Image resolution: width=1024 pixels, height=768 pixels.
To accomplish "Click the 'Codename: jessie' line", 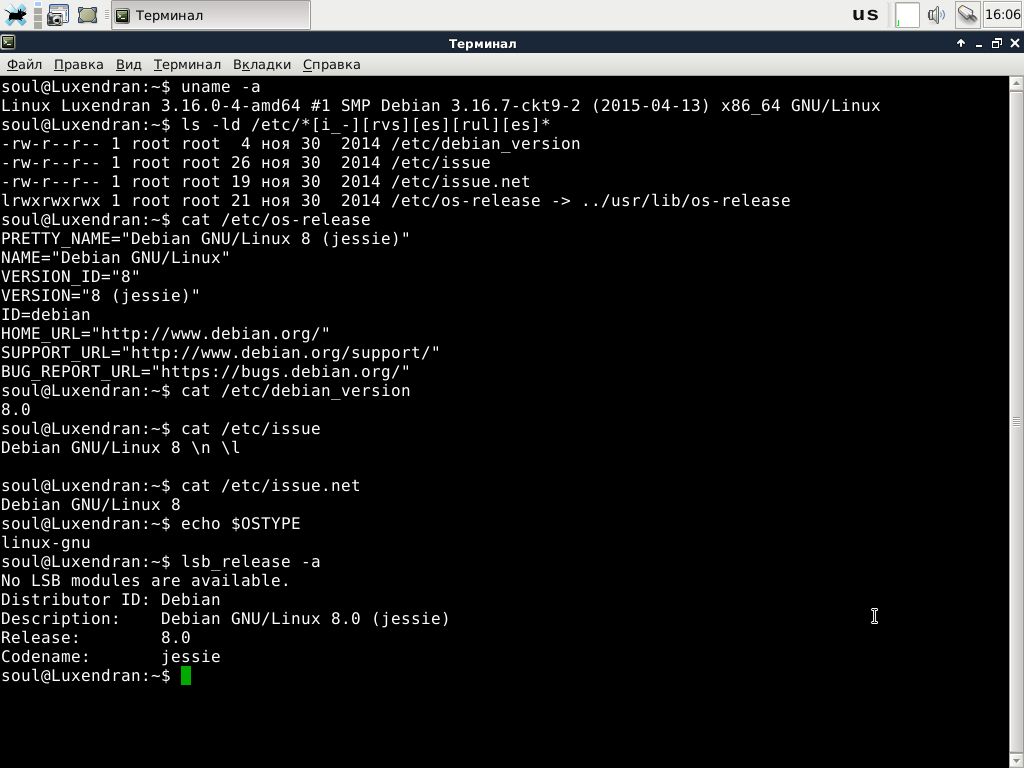I will [110, 656].
